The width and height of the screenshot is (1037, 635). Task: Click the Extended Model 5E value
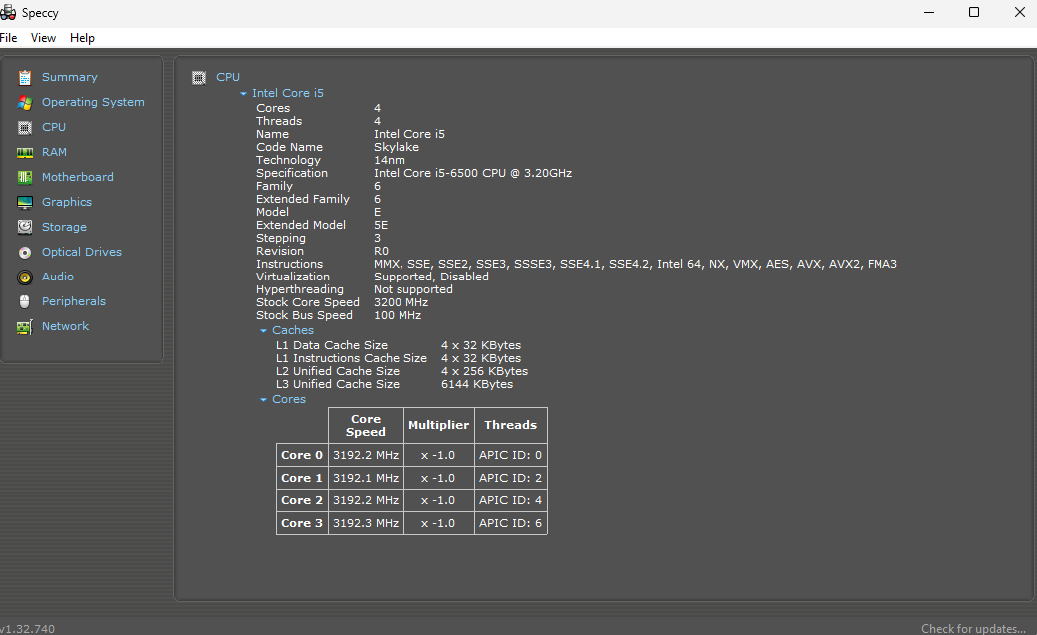pyautogui.click(x=381, y=226)
